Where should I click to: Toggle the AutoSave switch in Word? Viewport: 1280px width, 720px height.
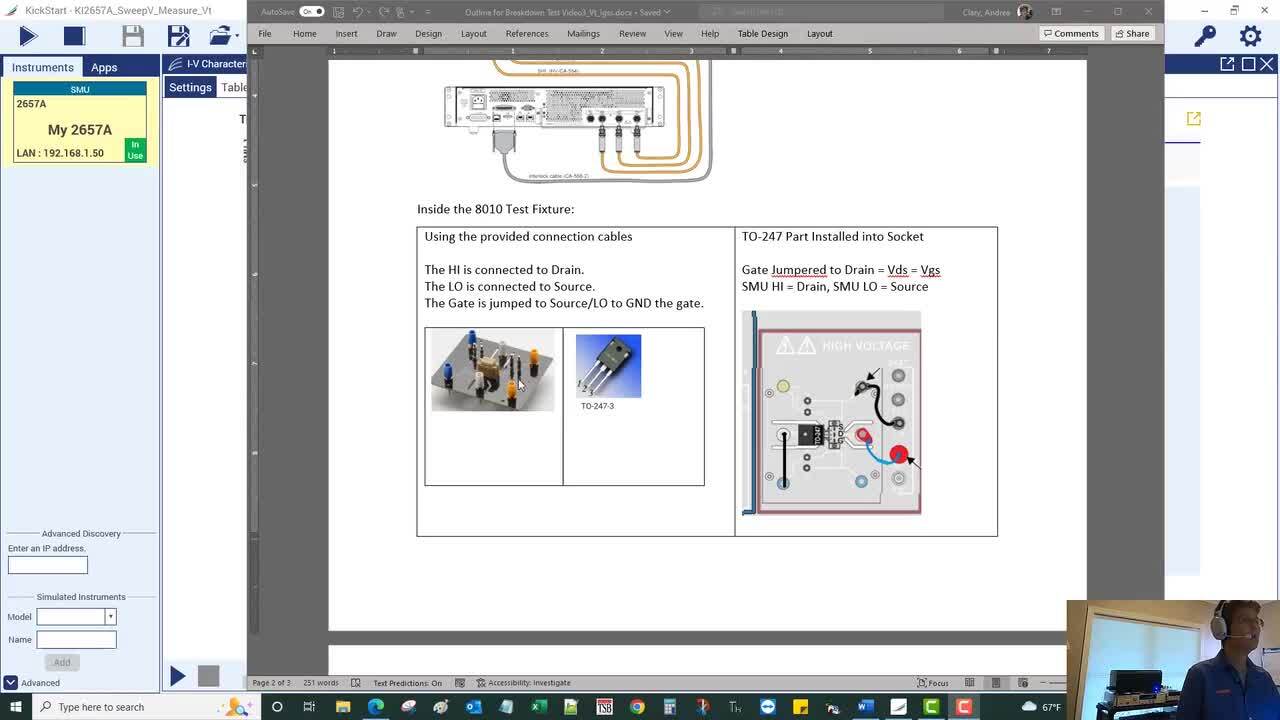311,12
